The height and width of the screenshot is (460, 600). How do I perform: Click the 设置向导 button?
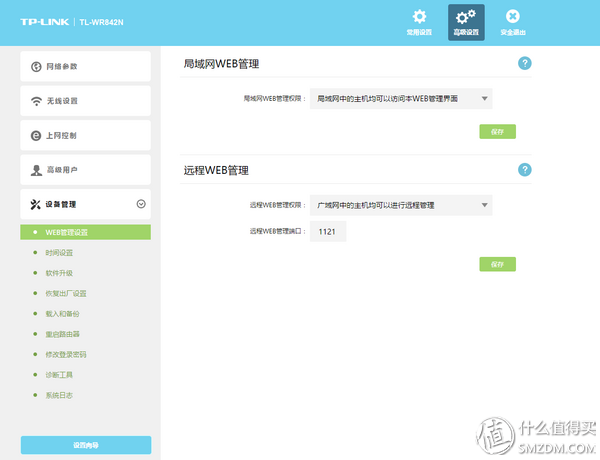[85, 445]
